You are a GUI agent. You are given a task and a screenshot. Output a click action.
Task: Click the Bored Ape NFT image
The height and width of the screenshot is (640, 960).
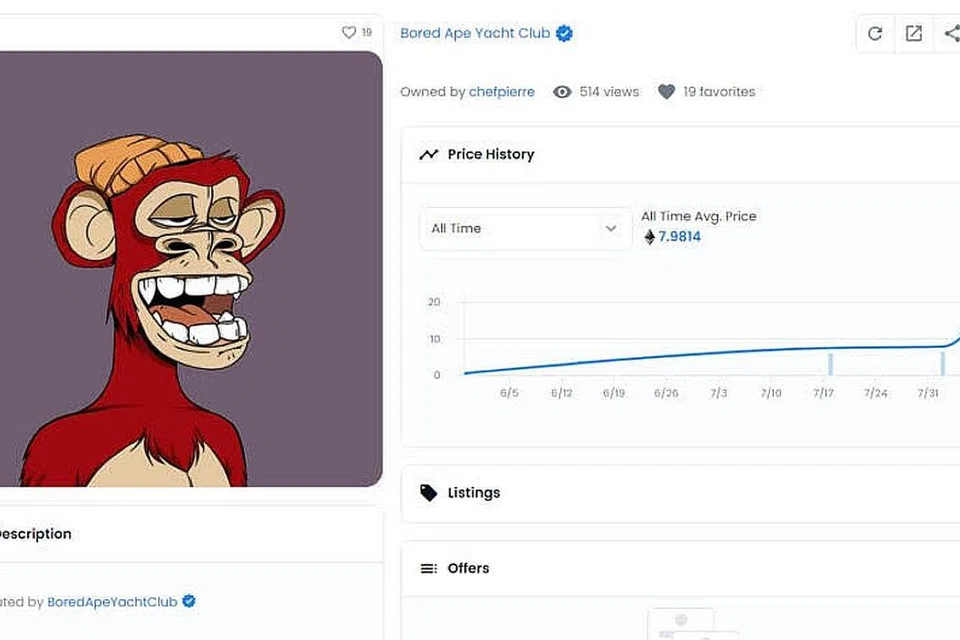(x=190, y=268)
